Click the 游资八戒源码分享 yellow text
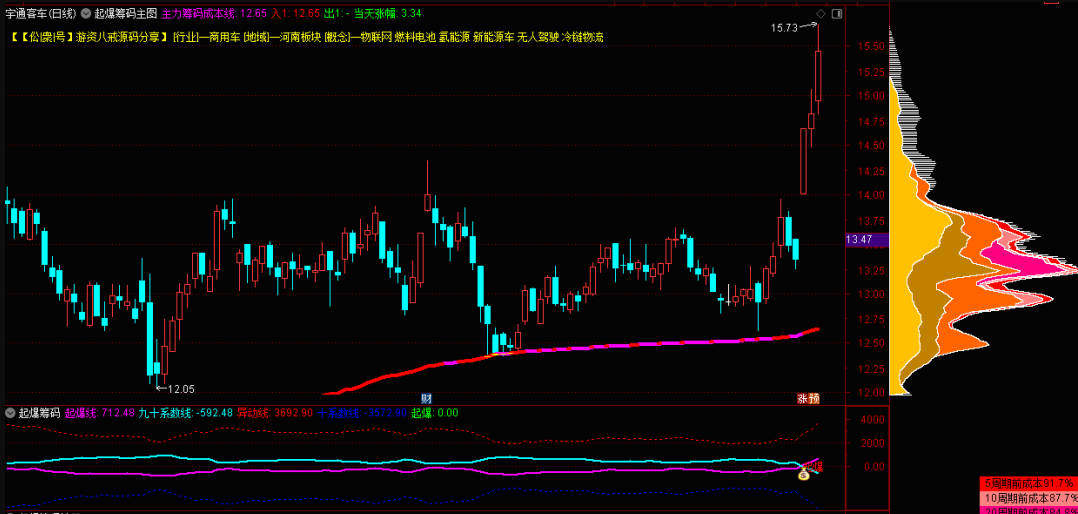The height and width of the screenshot is (514, 1078). click(x=117, y=37)
